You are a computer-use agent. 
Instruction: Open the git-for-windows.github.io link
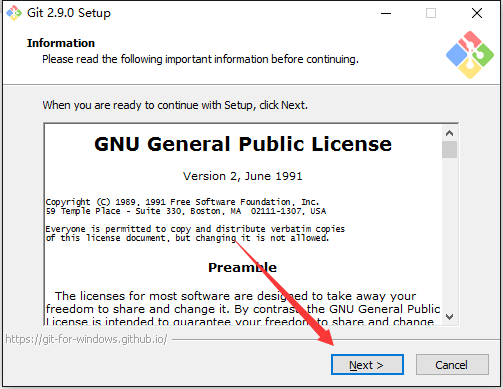tap(86, 339)
